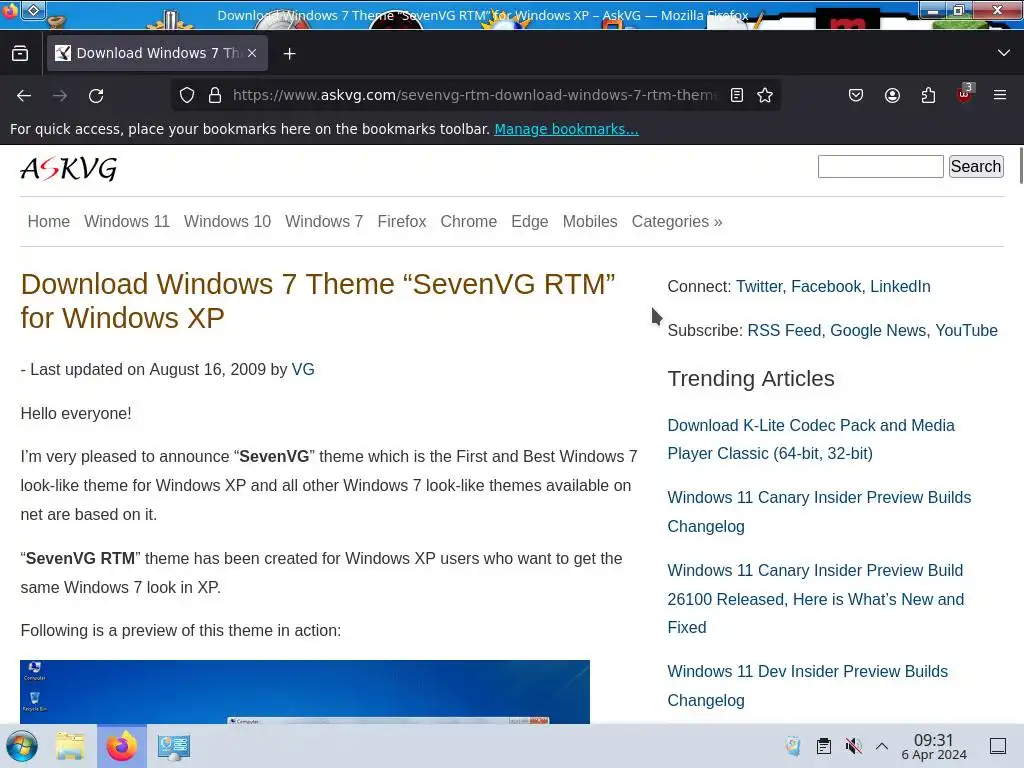This screenshot has width=1024, height=768.
Task: Open the Windows 11 navigation item
Action: pos(127,221)
